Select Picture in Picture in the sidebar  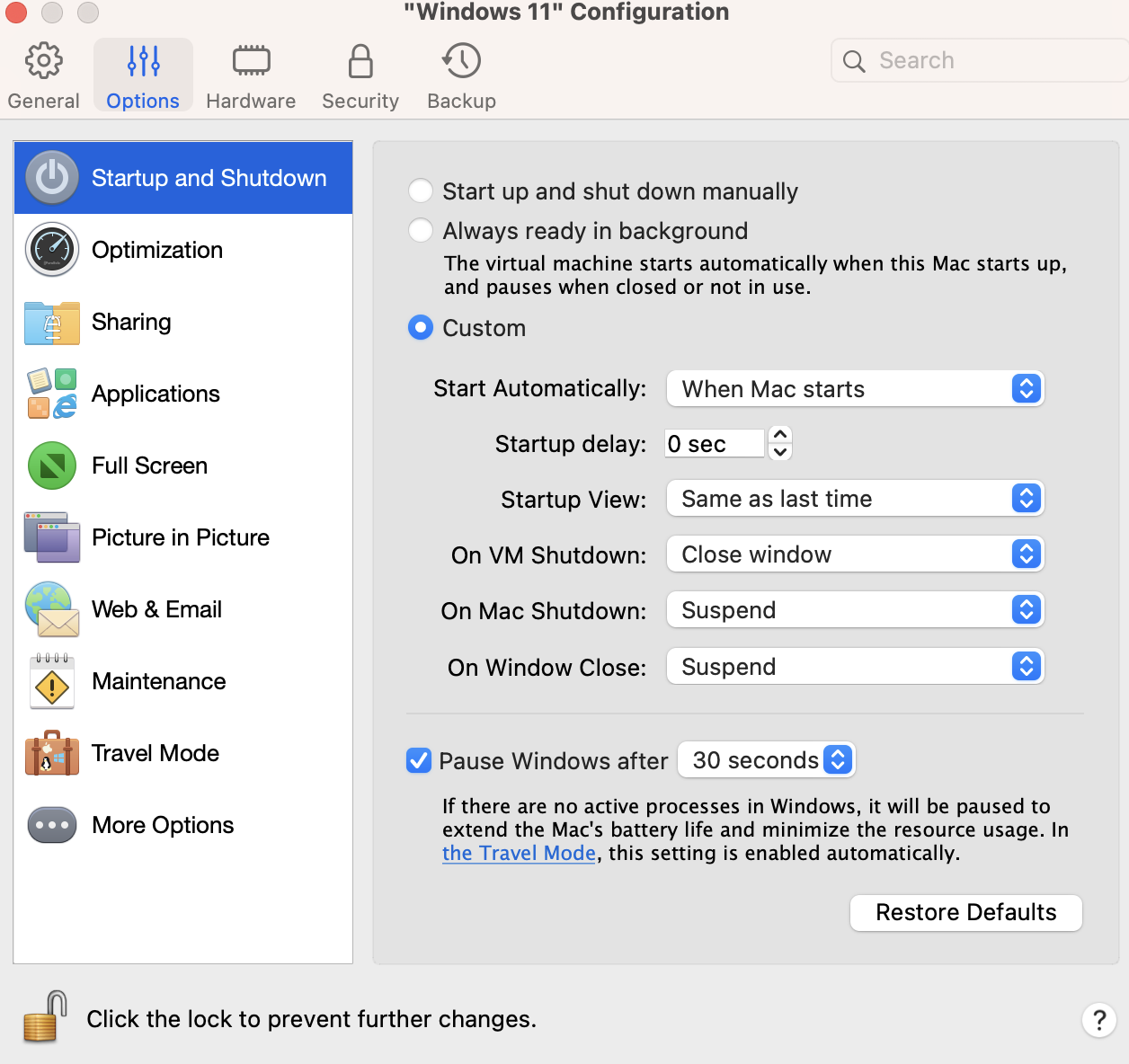183,537
